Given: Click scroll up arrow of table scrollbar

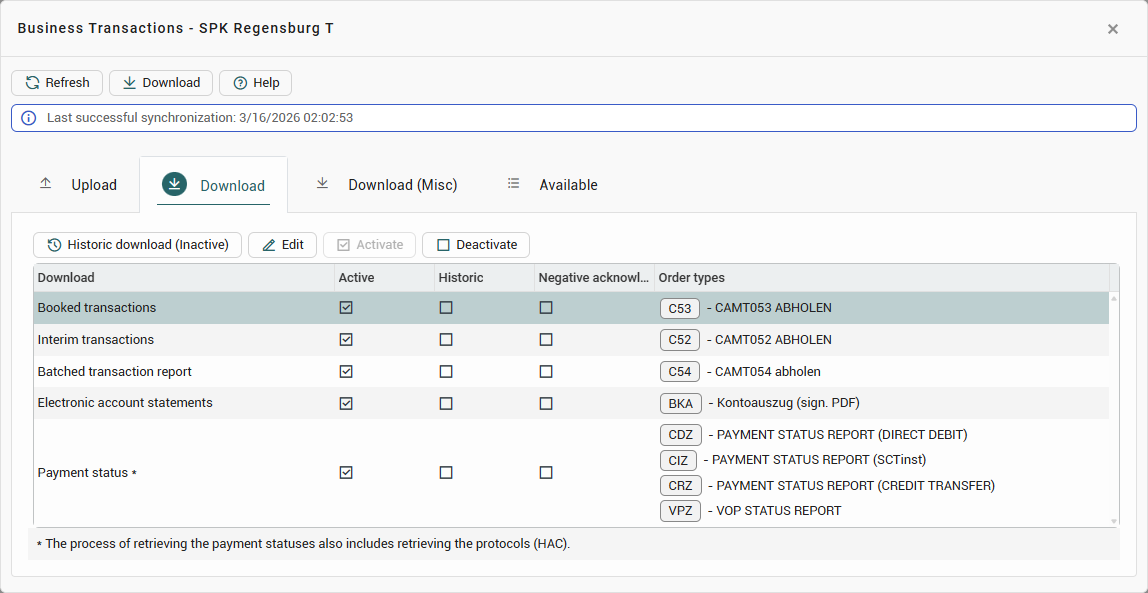Looking at the screenshot, I should point(1114,298).
